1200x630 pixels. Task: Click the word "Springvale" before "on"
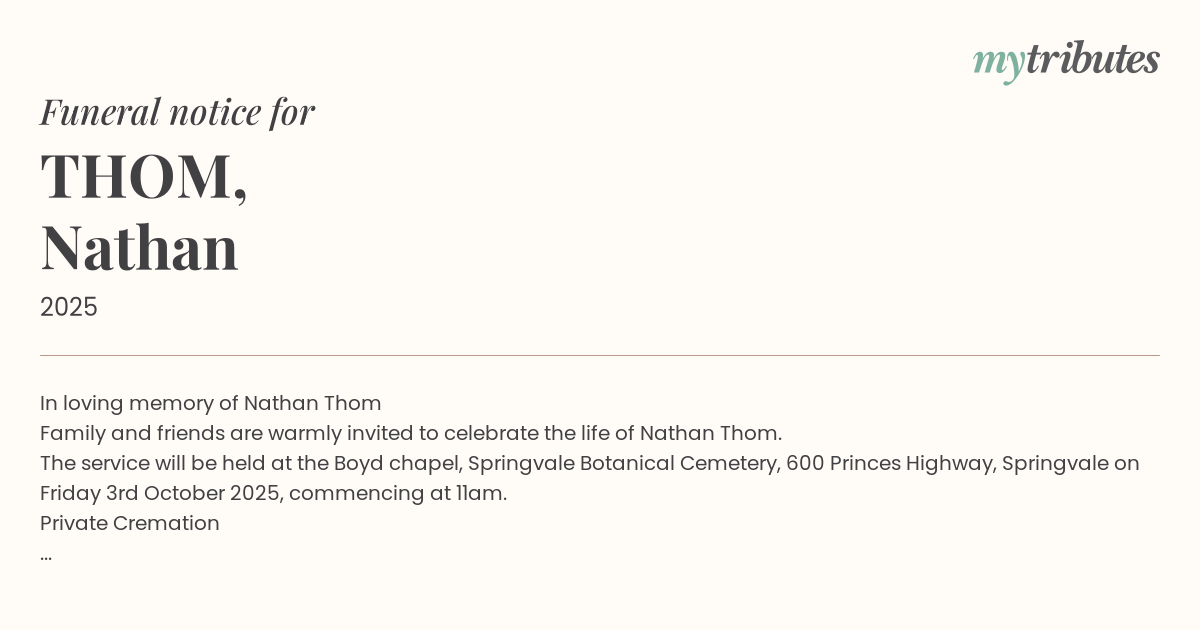pyautogui.click(x=1055, y=463)
